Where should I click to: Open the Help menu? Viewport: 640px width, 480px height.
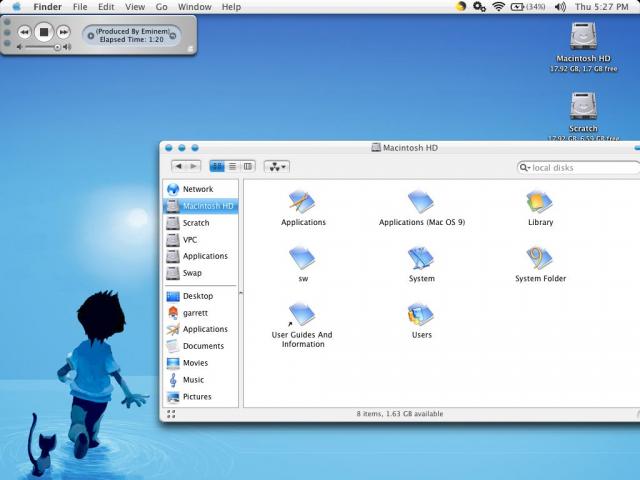click(x=231, y=7)
